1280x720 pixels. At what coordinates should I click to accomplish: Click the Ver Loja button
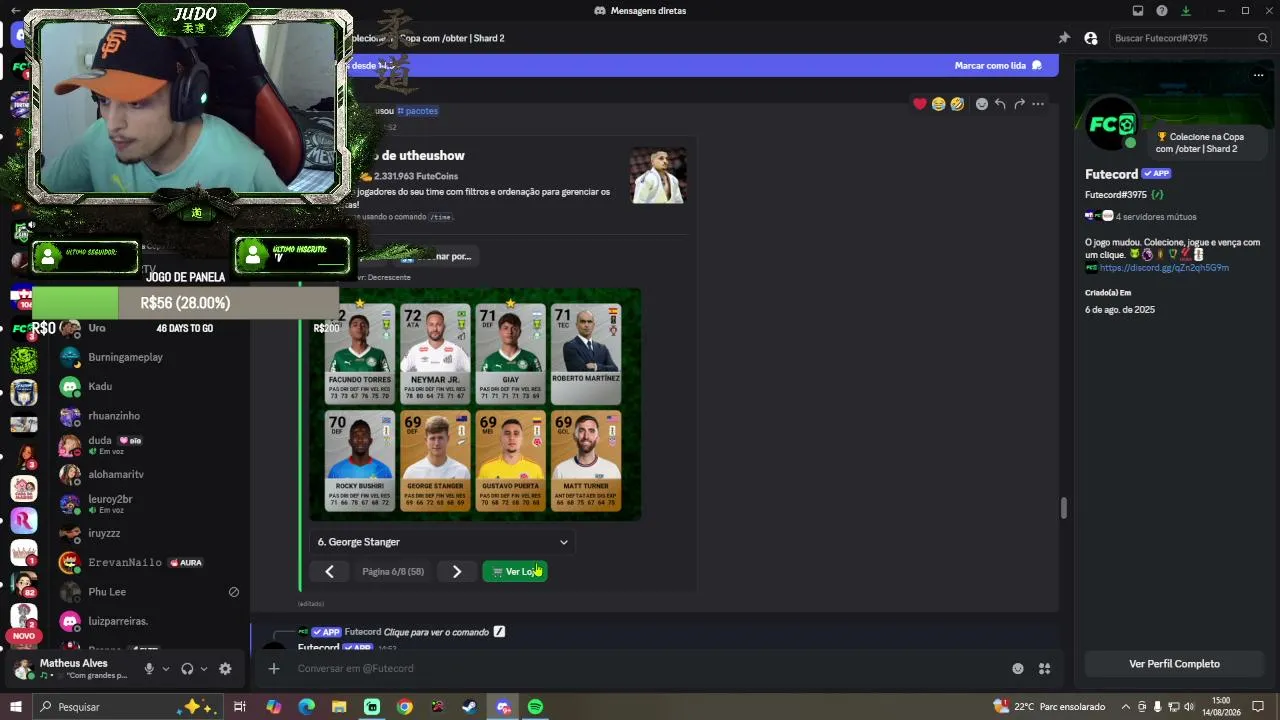point(515,571)
